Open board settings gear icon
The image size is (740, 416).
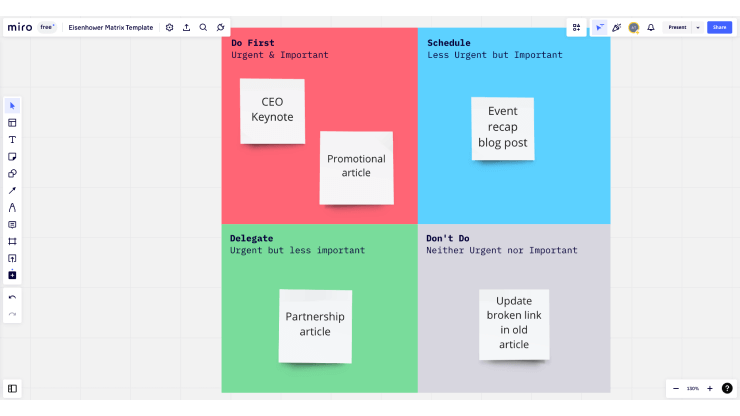169,27
